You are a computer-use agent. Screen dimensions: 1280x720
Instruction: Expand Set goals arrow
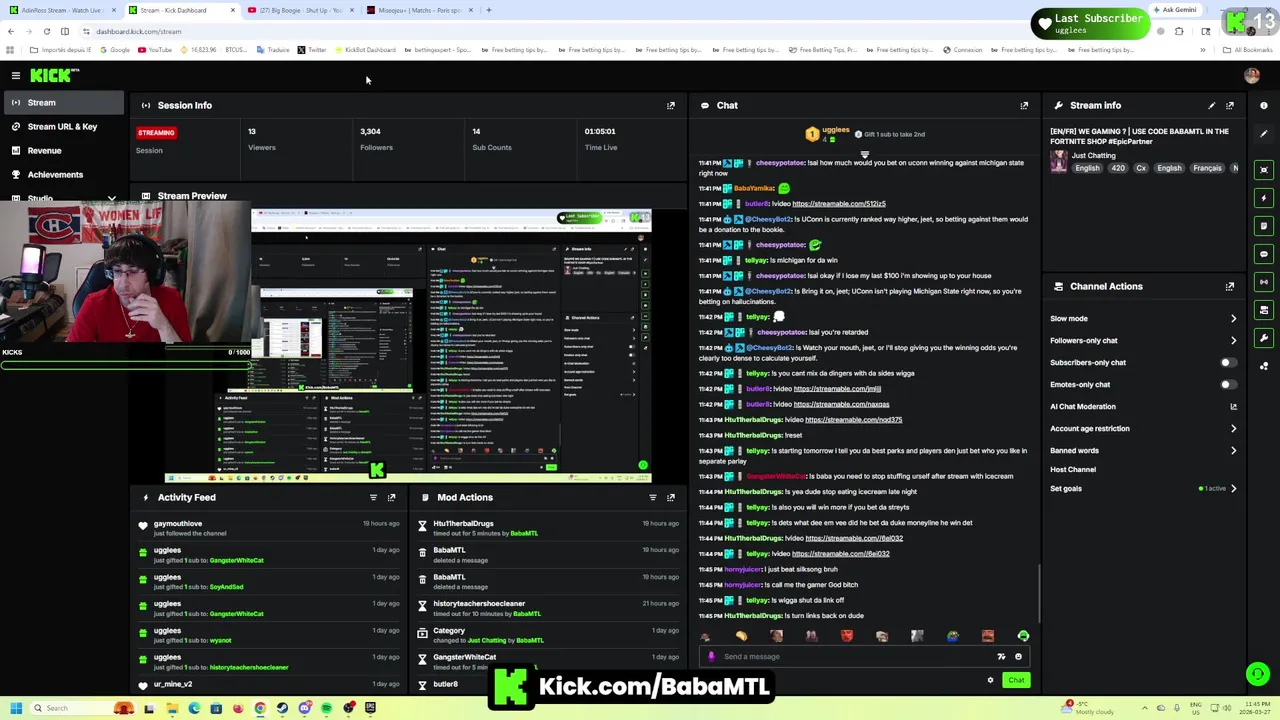1233,489
